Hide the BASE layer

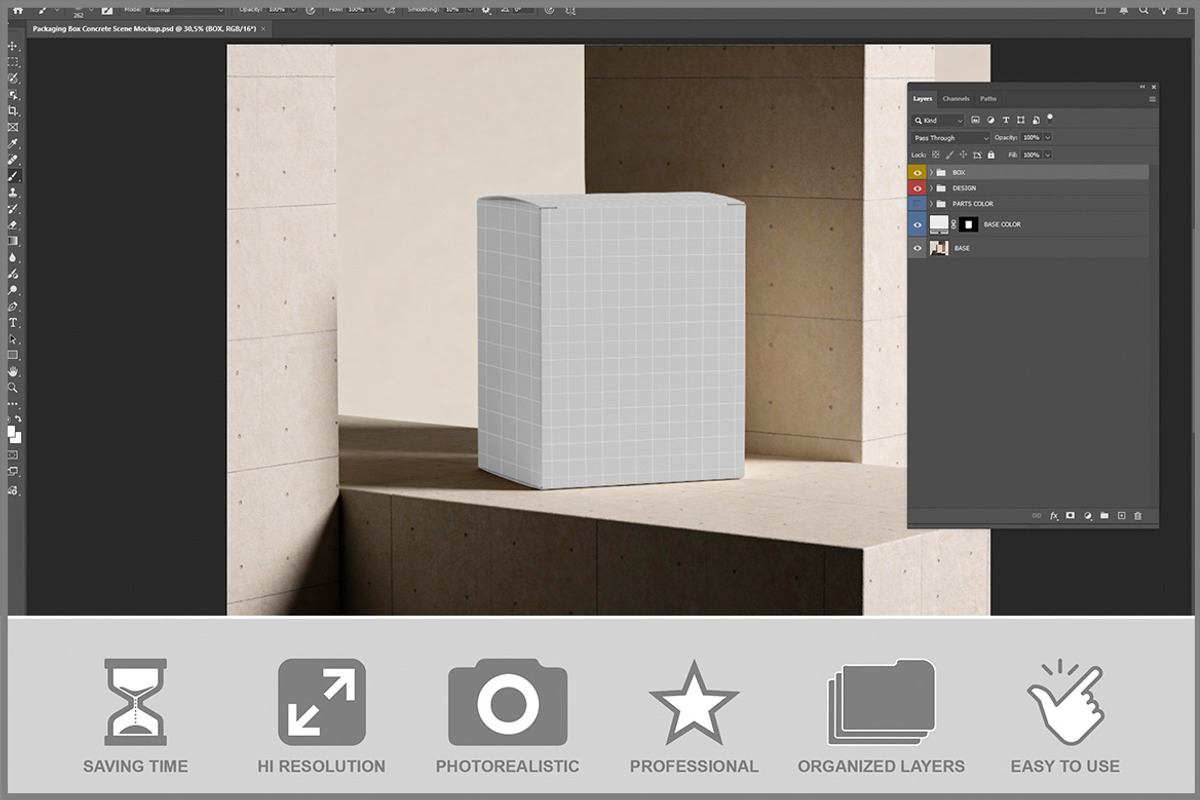pos(917,248)
